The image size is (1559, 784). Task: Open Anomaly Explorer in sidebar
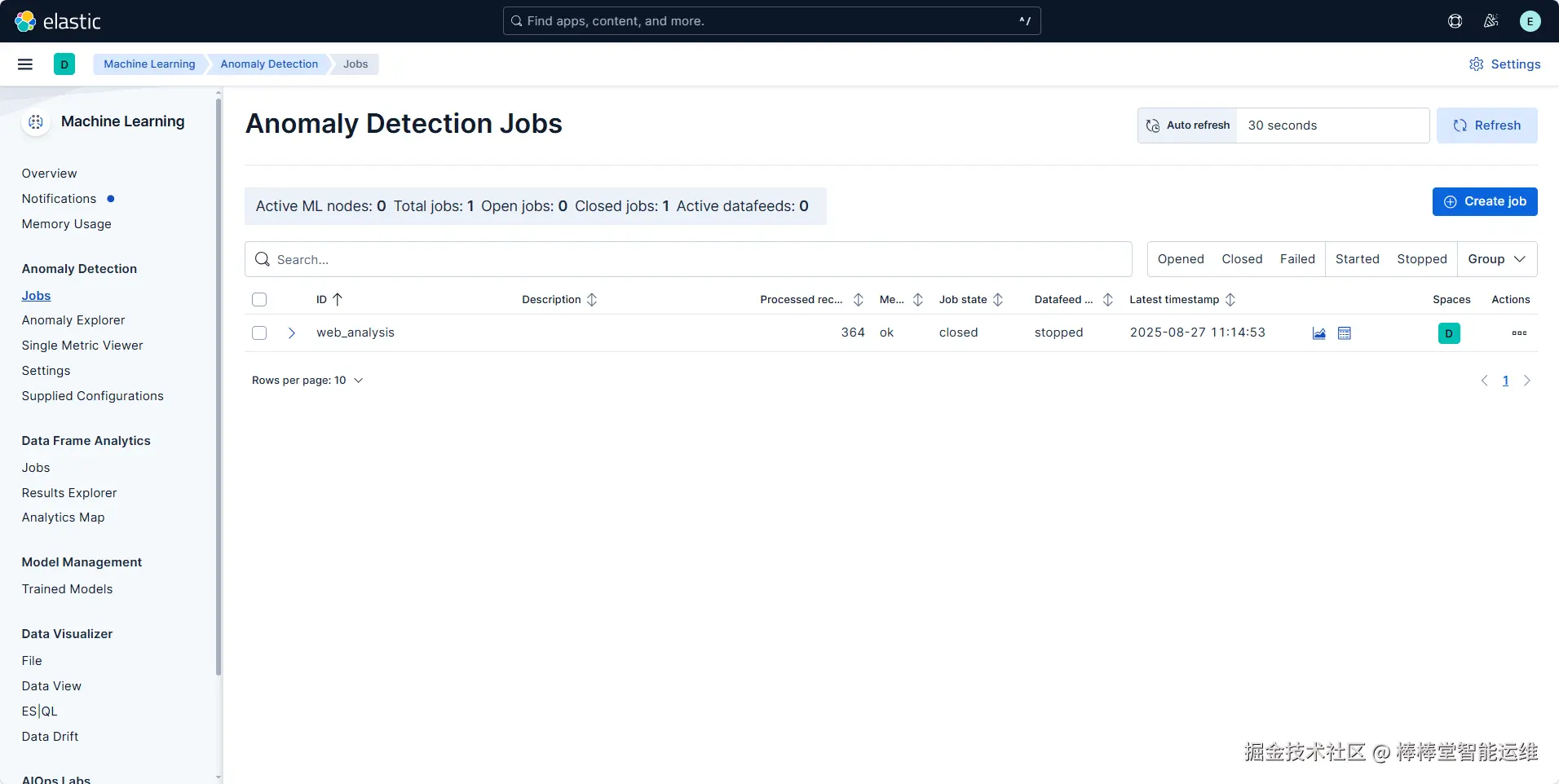point(73,320)
